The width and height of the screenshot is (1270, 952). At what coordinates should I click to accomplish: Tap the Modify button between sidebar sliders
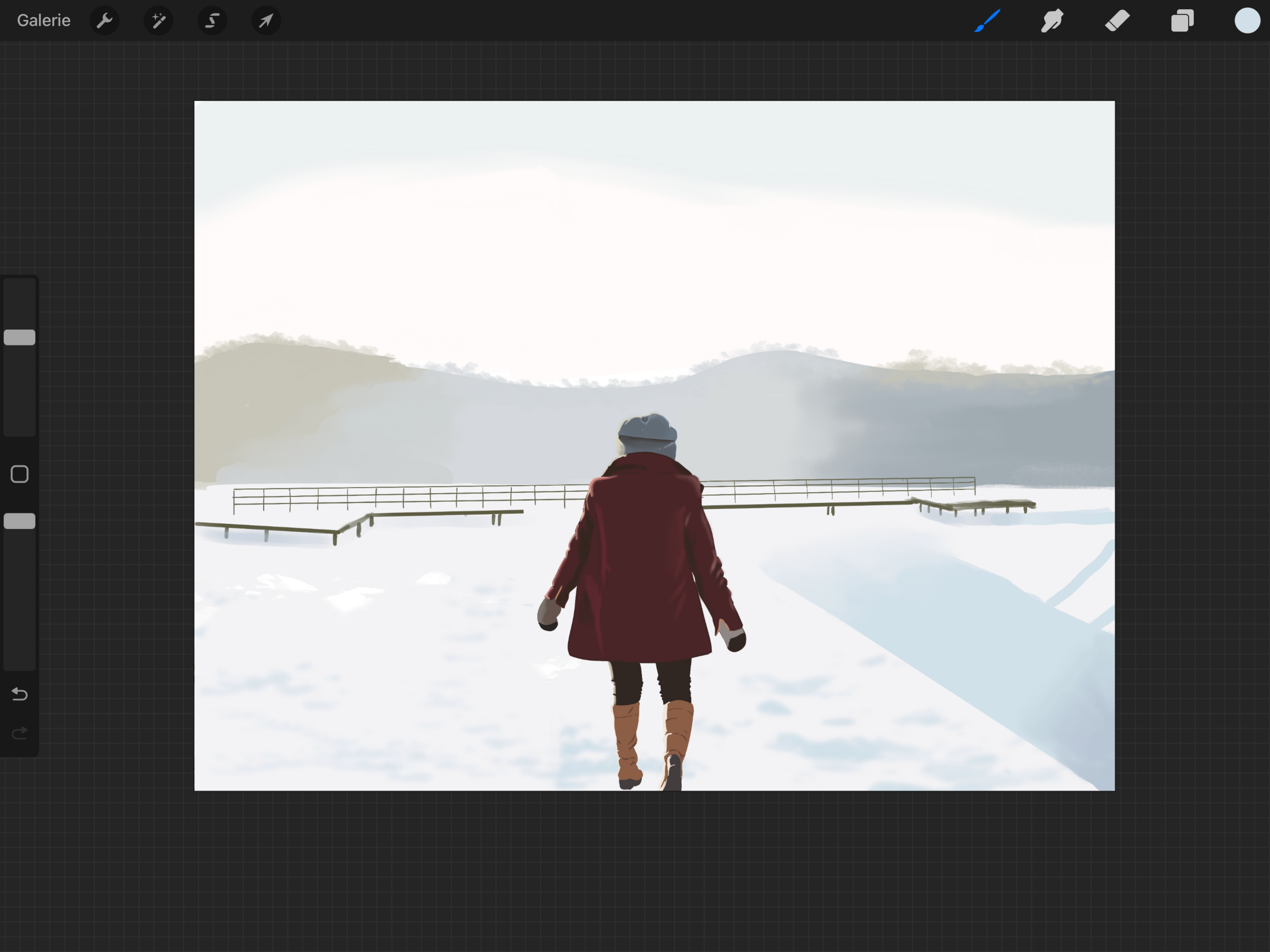point(19,473)
